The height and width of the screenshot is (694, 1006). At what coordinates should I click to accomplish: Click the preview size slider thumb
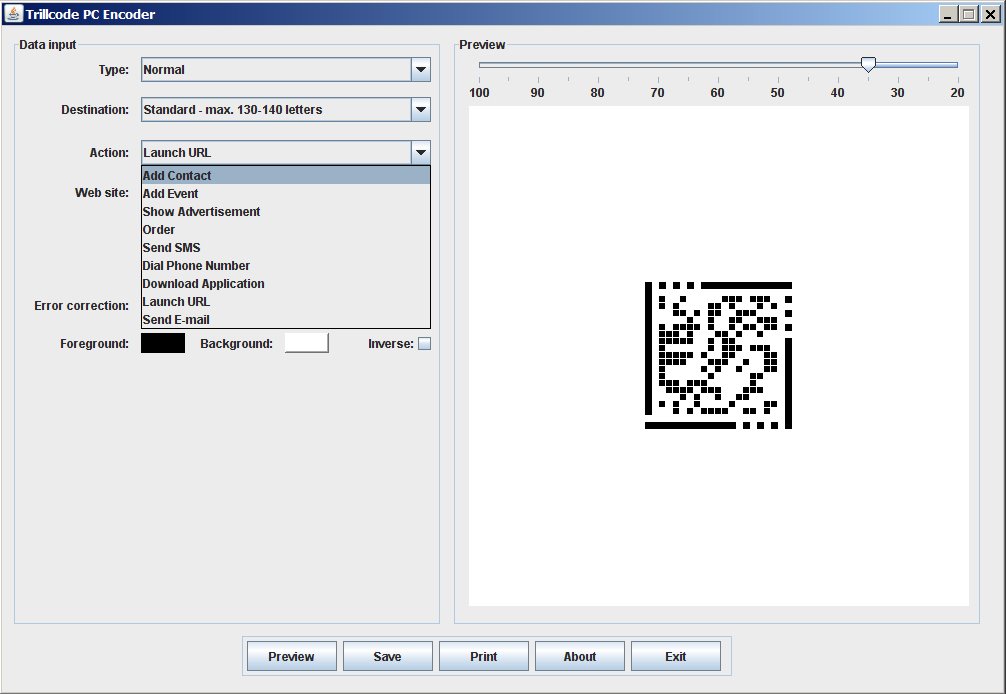(868, 64)
